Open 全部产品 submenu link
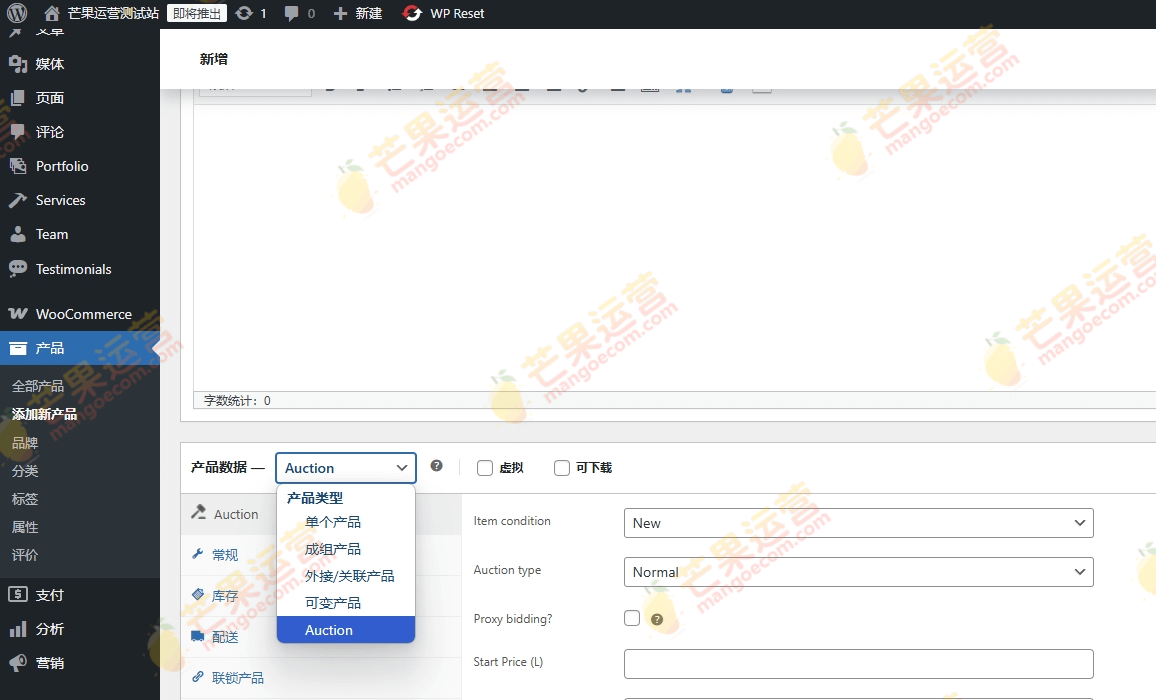The height and width of the screenshot is (700, 1156). click(x=38, y=386)
